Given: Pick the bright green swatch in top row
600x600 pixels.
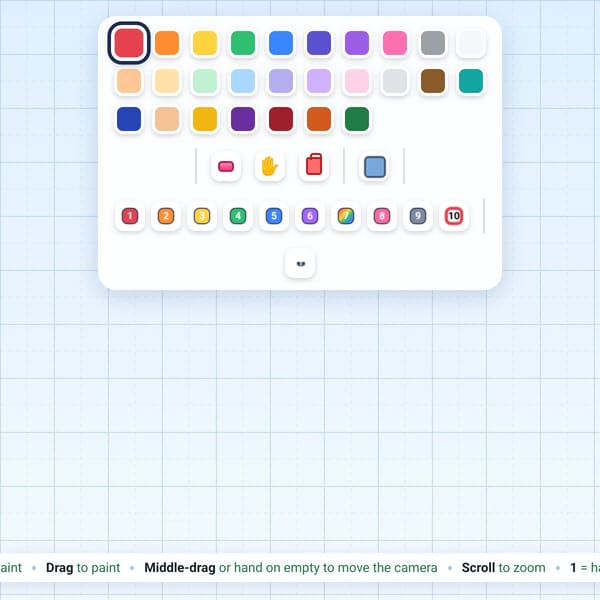Looking at the screenshot, I should click(243, 43).
